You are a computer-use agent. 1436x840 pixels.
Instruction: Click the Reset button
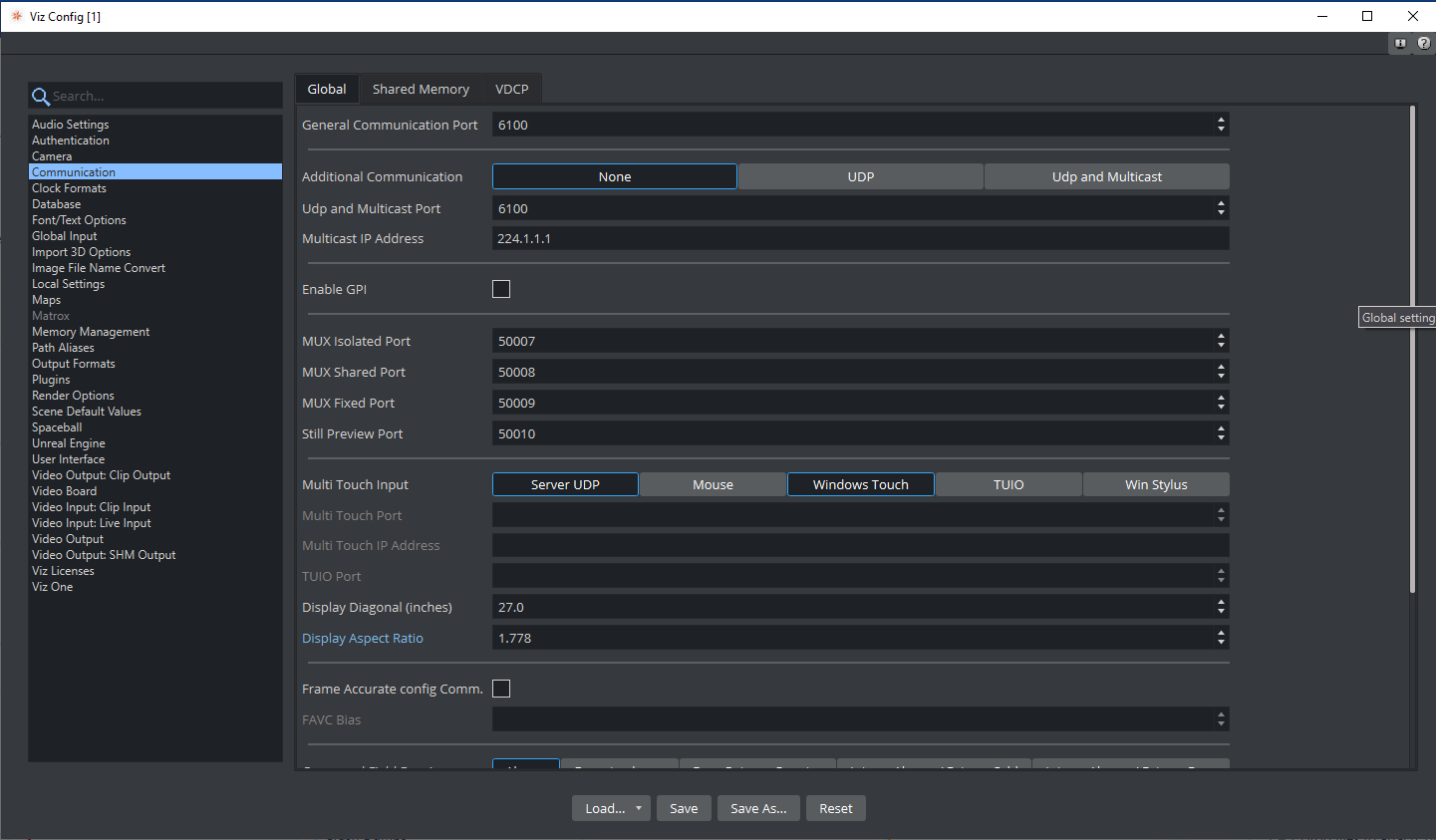click(x=835, y=808)
